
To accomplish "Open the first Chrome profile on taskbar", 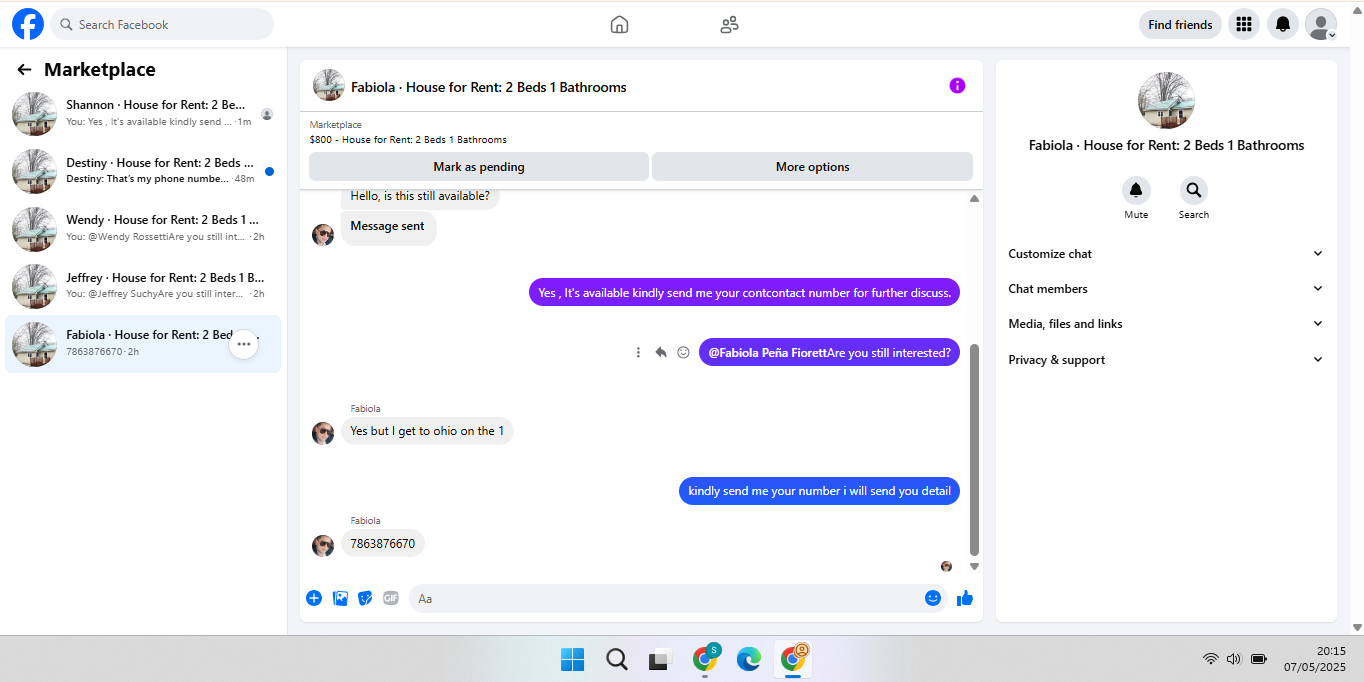I will (x=705, y=658).
